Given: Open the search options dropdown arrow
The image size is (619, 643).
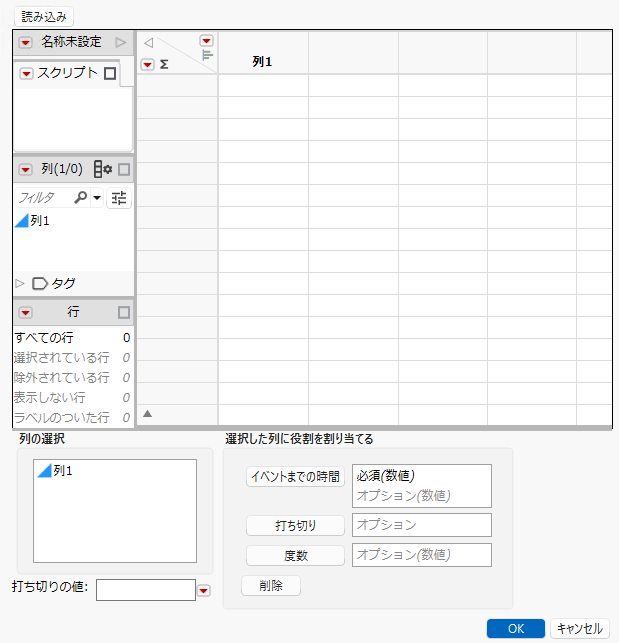Looking at the screenshot, I should click(x=97, y=198).
